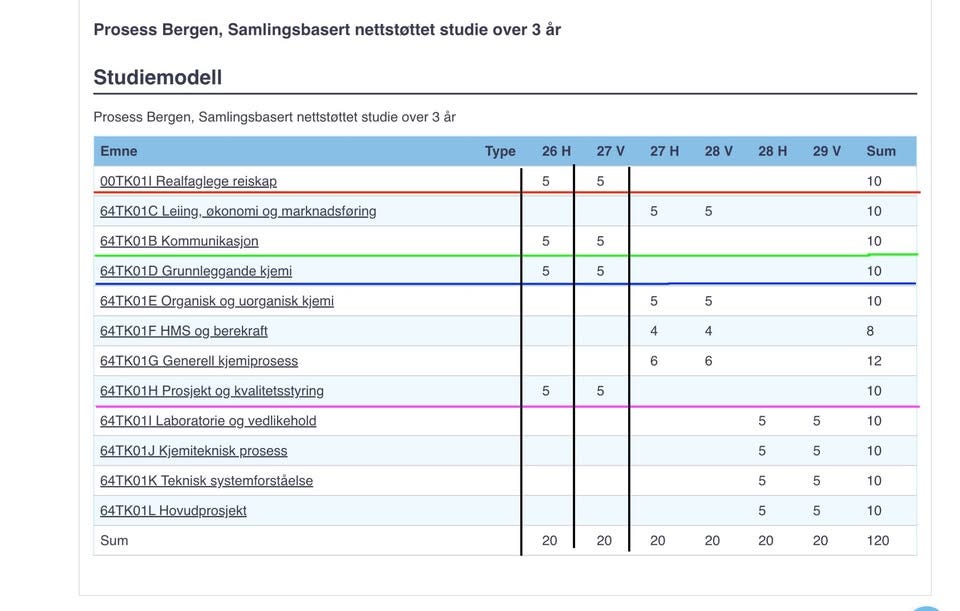Viewport: 960px width, 611px height.
Task: Open the 00TK01I Realfaglege reiskap course link
Action: 188,181
